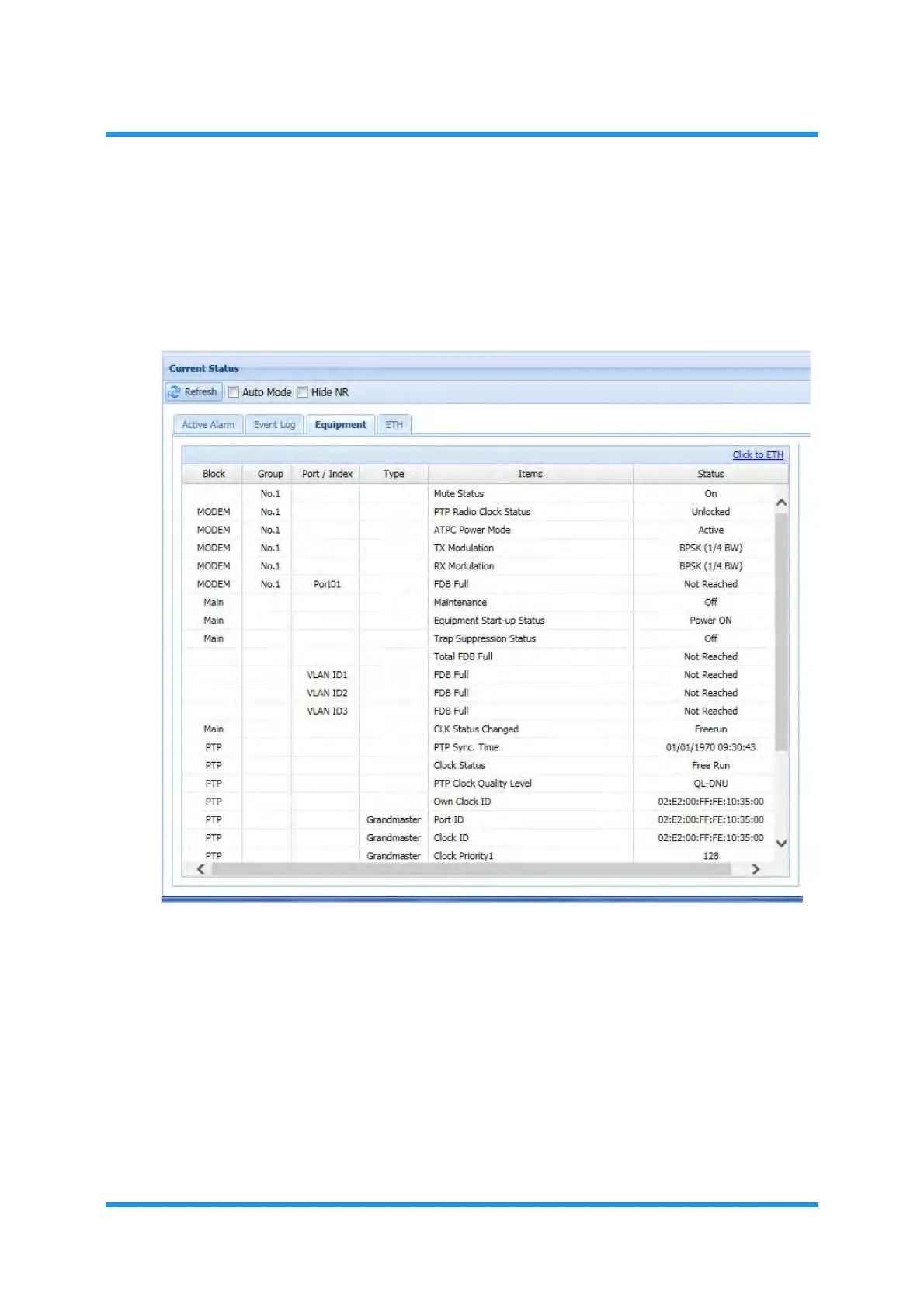Open the Event Log tab

[x=274, y=425]
